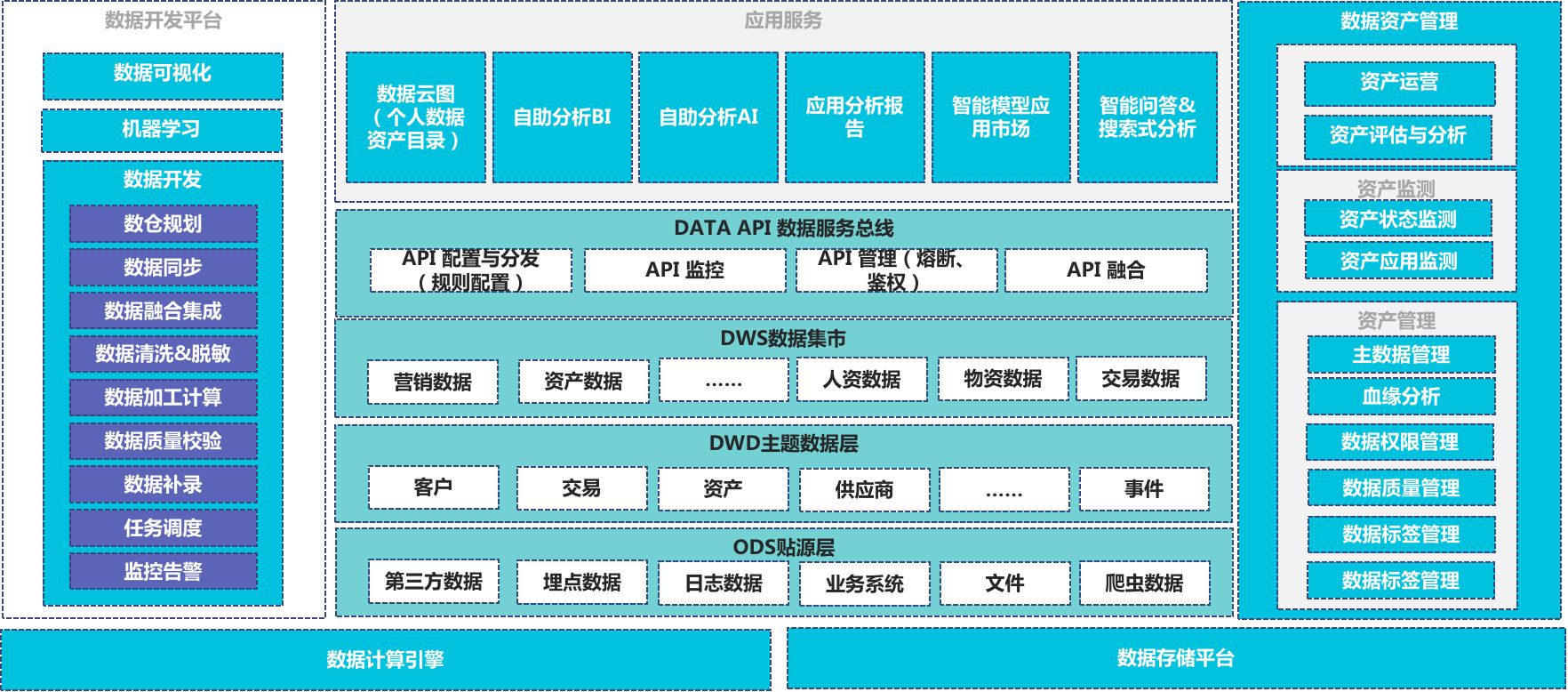
Task: Click the API 监控 box
Action: pyautogui.click(x=685, y=270)
